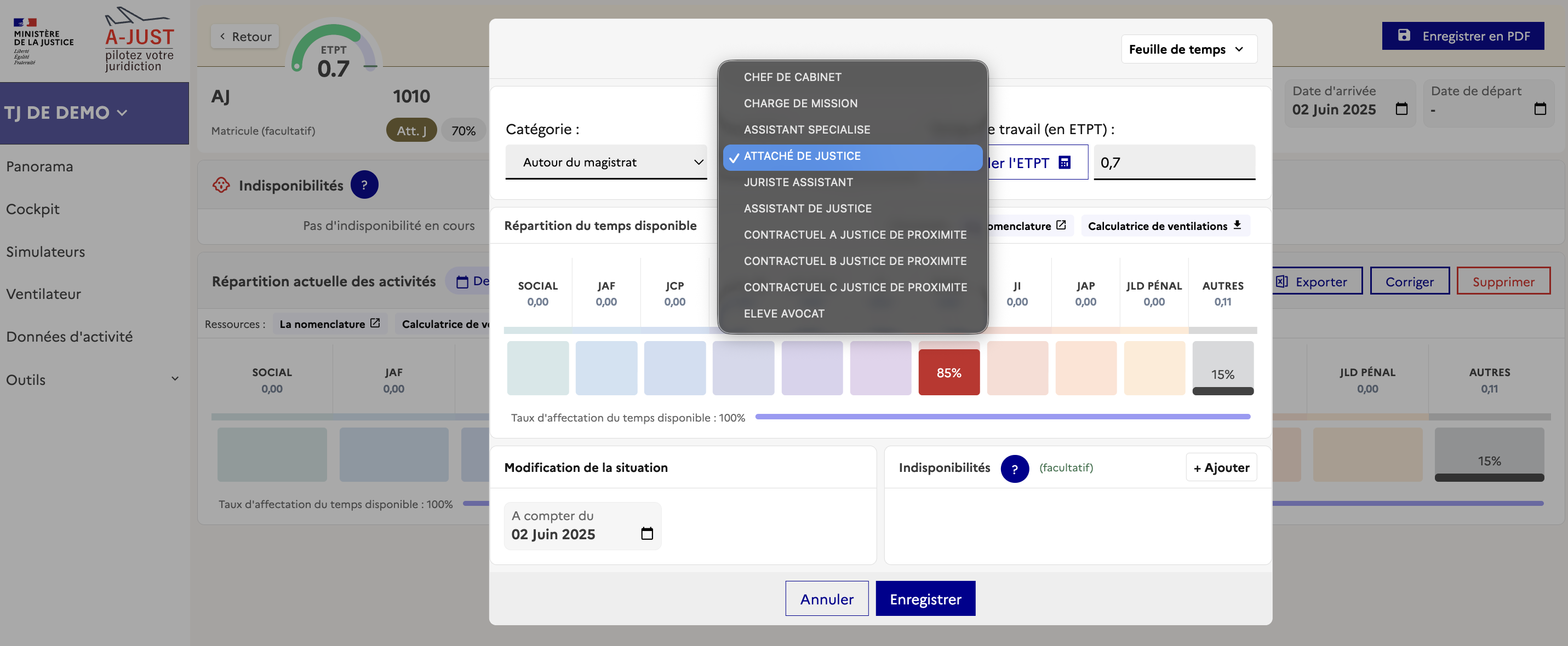The width and height of the screenshot is (1568, 646).
Task: Open the Date de départ calendar icon
Action: point(1540,109)
